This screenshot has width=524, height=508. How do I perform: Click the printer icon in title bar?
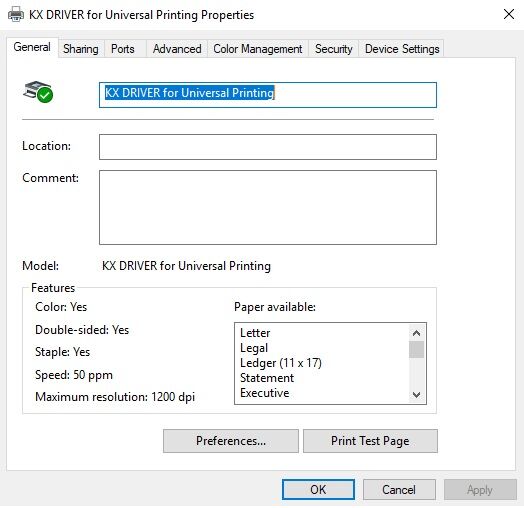pos(16,15)
